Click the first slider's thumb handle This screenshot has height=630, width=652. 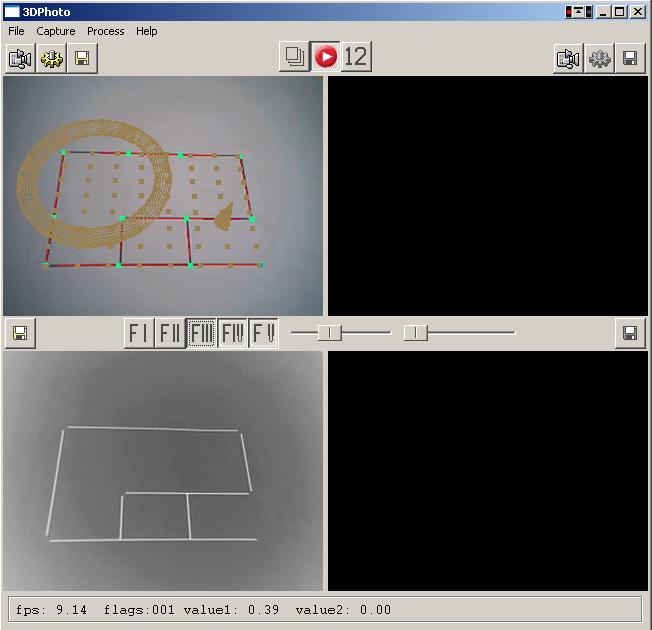pyautogui.click(x=329, y=333)
